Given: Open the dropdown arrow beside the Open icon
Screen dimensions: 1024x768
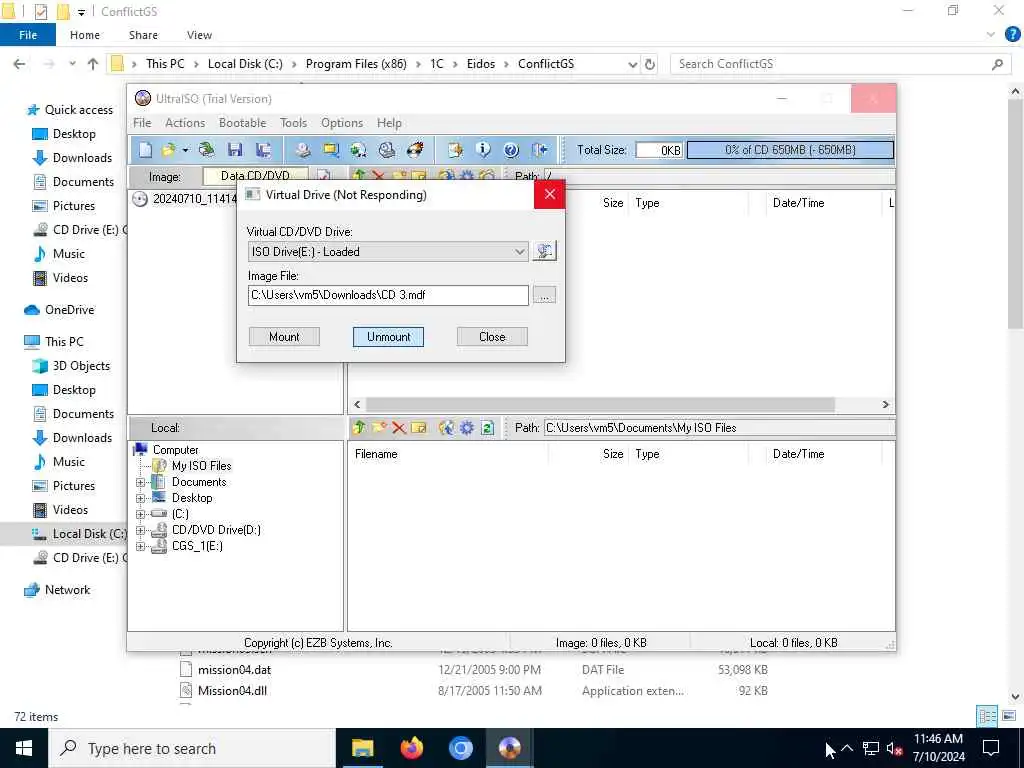Looking at the screenshot, I should 185,151.
